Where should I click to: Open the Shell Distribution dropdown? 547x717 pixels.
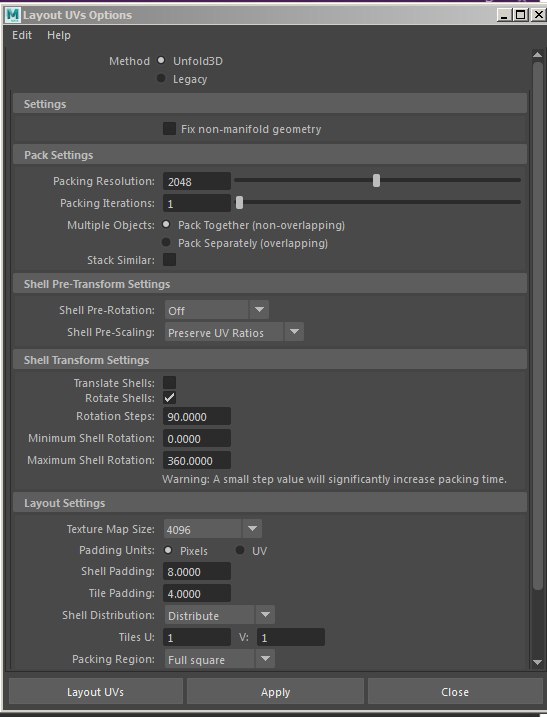[220, 615]
